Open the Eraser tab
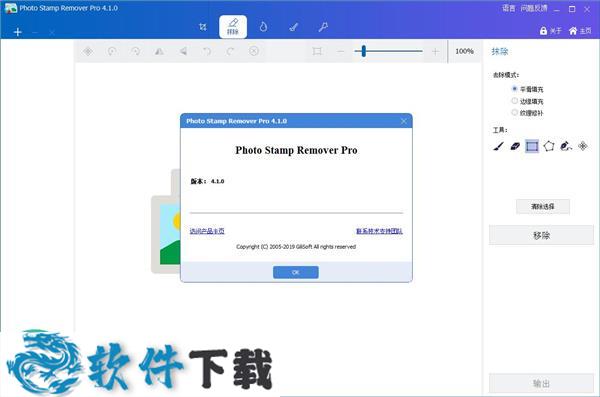 coord(233,27)
